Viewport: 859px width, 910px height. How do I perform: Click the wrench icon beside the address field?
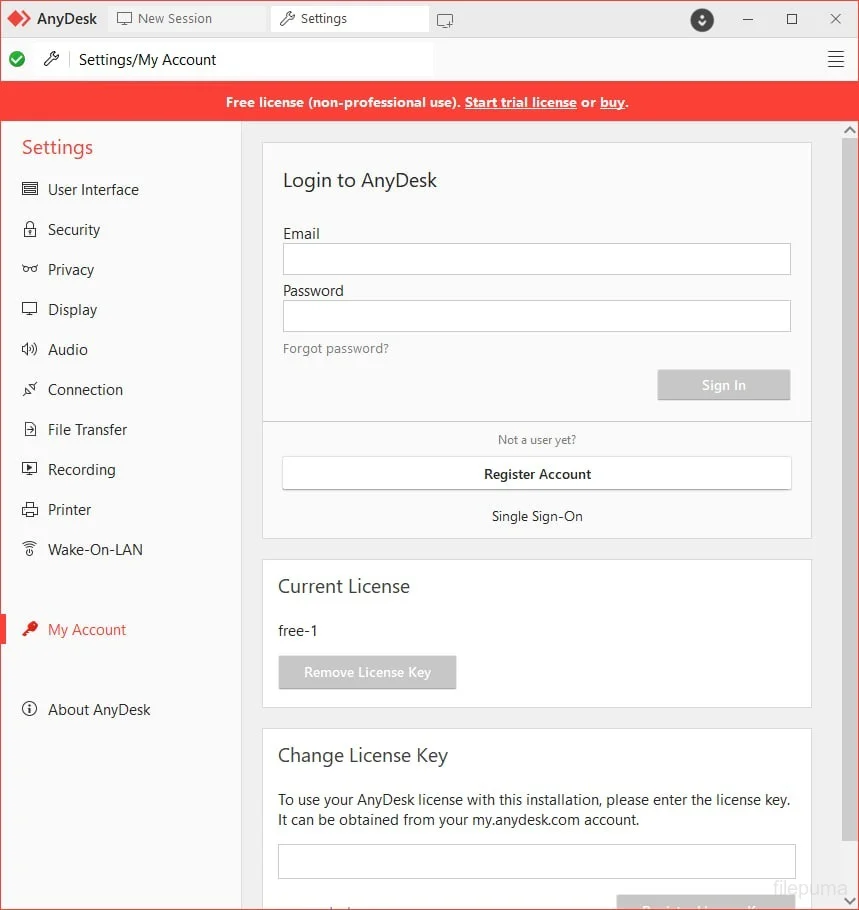(x=51, y=59)
